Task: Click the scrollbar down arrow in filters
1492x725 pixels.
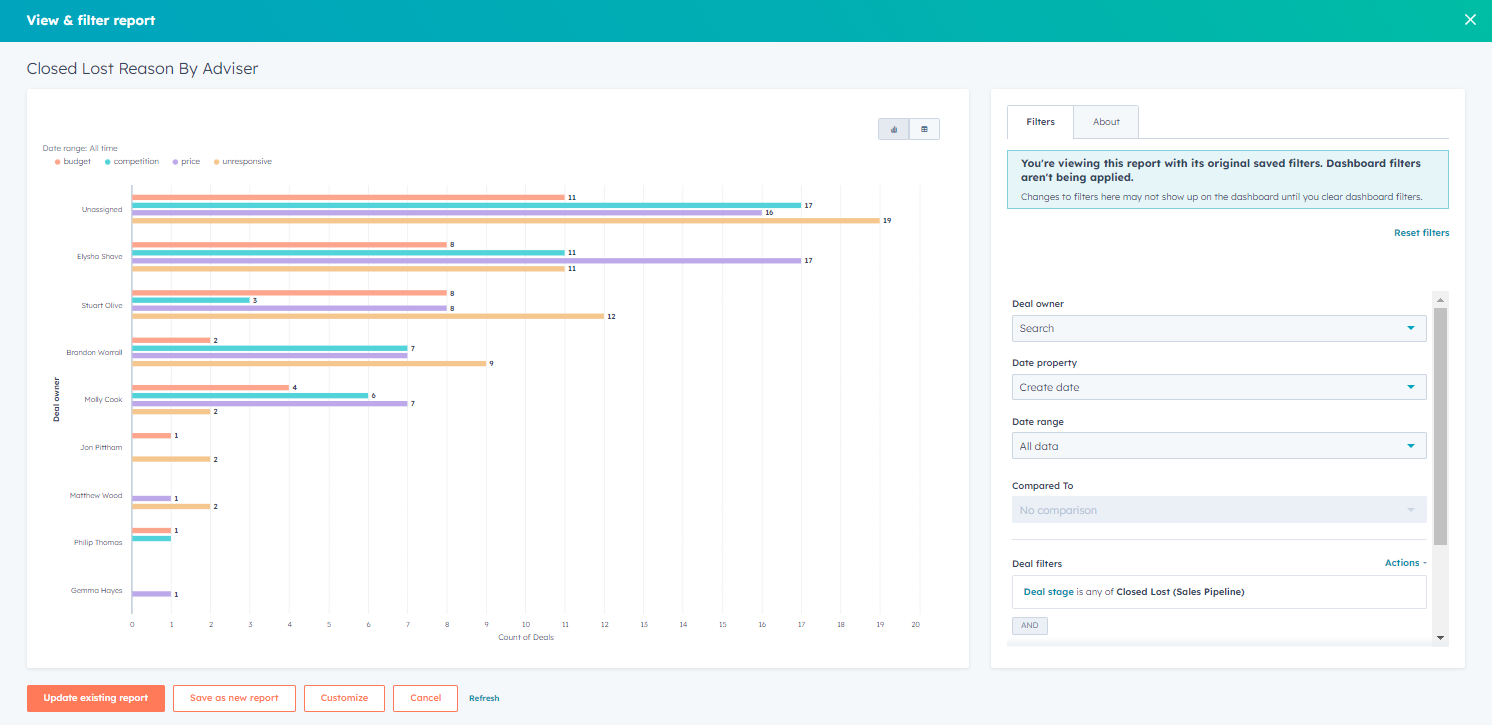Action: 1440,637
